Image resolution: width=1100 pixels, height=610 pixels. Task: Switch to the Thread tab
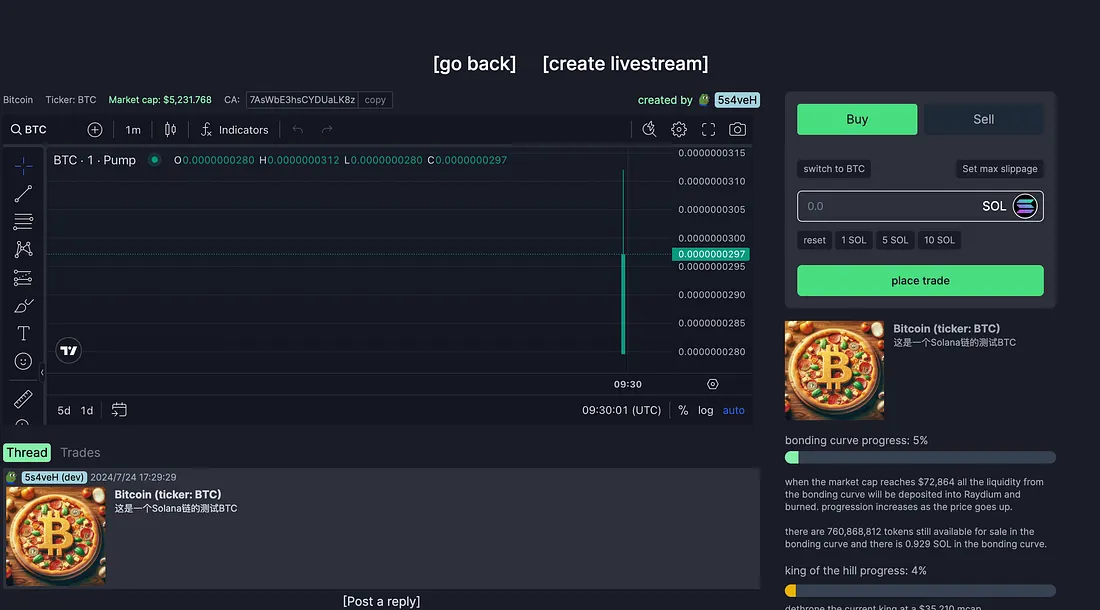[27, 452]
